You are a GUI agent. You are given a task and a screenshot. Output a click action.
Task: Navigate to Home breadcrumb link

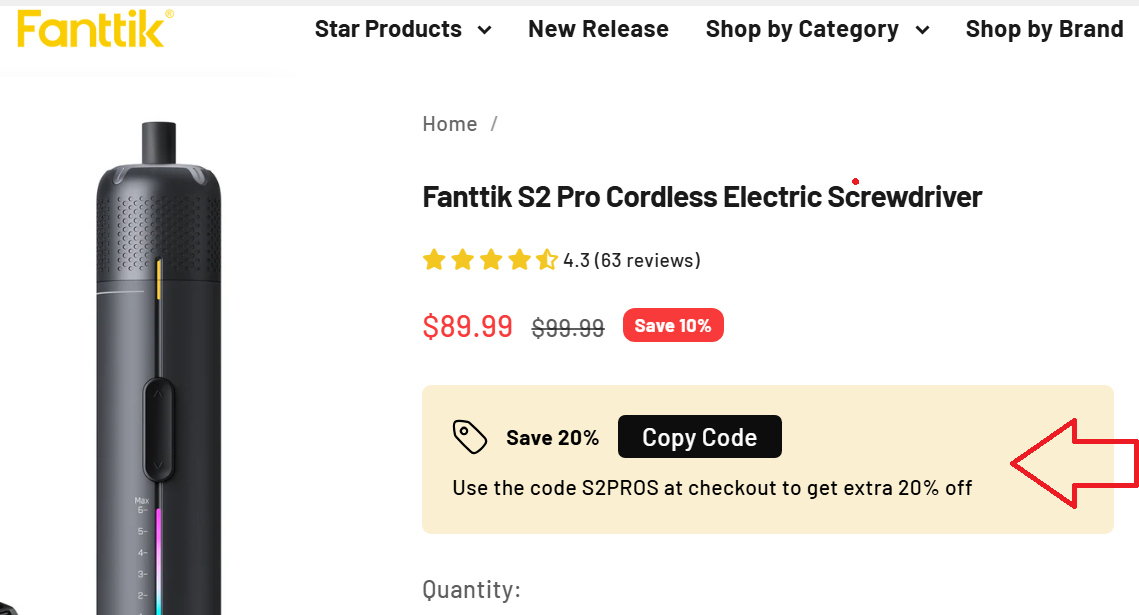[x=449, y=124]
